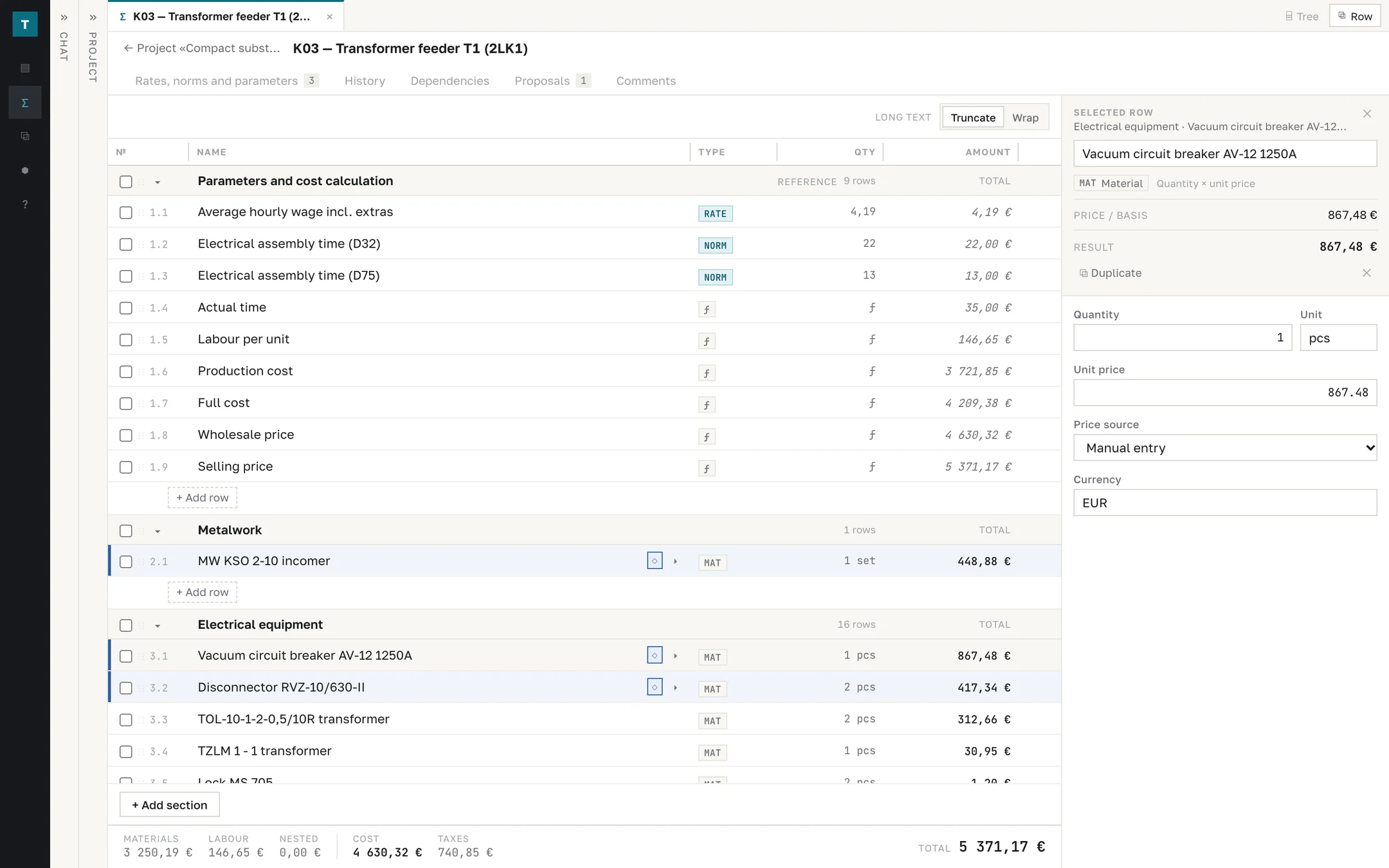Click the NORM badge on assembly time D32
The width and height of the screenshot is (1389, 868).
tap(715, 246)
